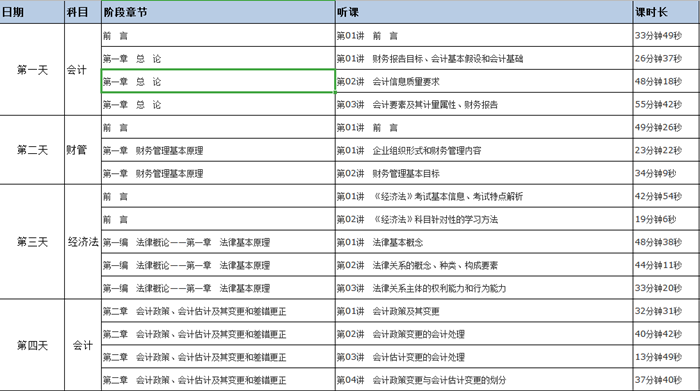Click 第04讲 会计政策变更与会计估计变更的划分 cell
The width and height of the screenshot is (700, 391).
tap(484, 380)
